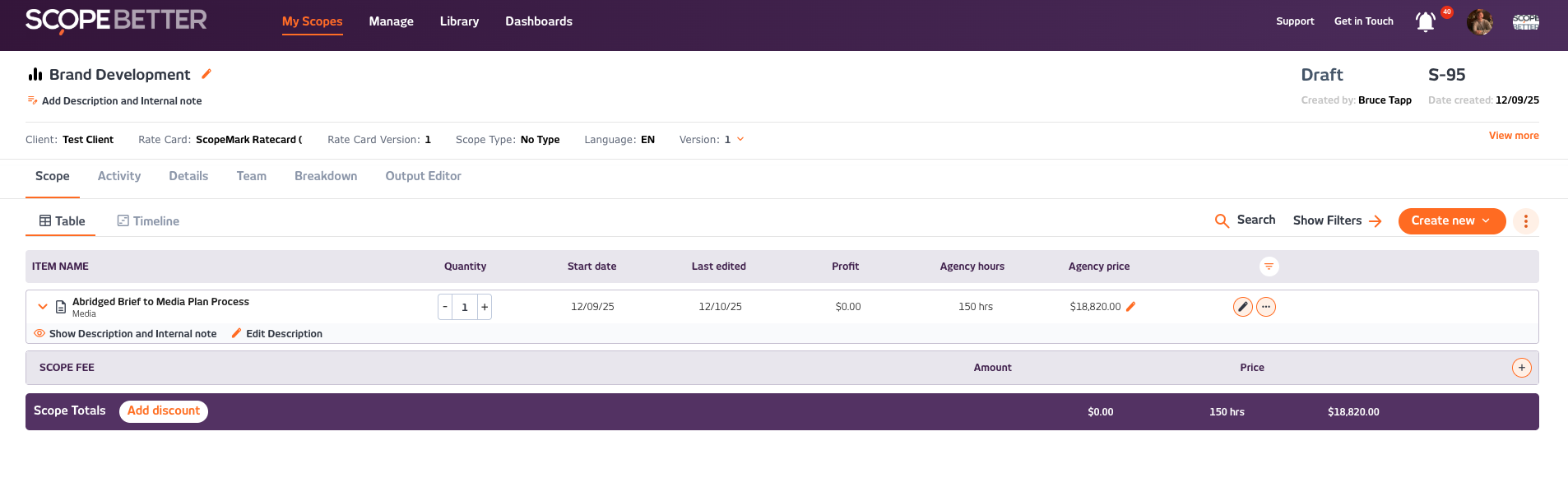Open the Version dropdown arrow
This screenshot has width=1568, height=501.
[x=740, y=140]
